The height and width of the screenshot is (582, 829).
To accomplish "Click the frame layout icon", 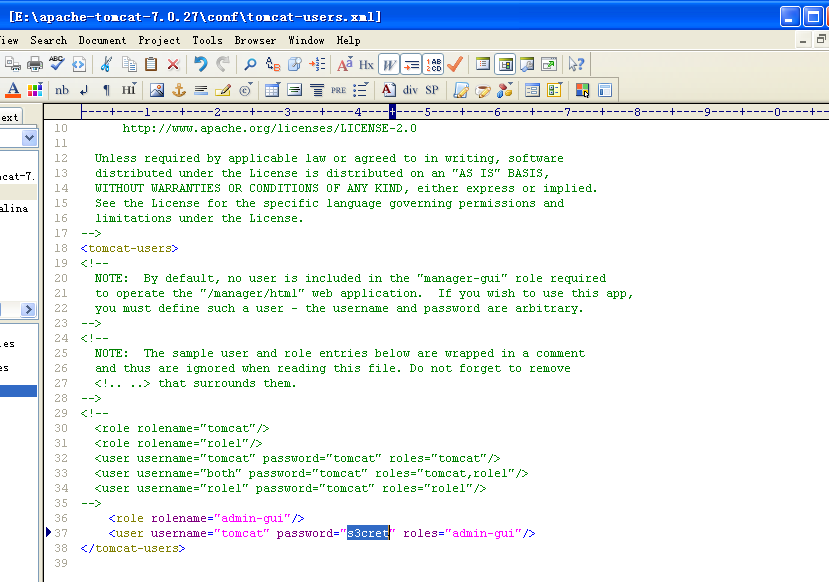I will tap(605, 90).
